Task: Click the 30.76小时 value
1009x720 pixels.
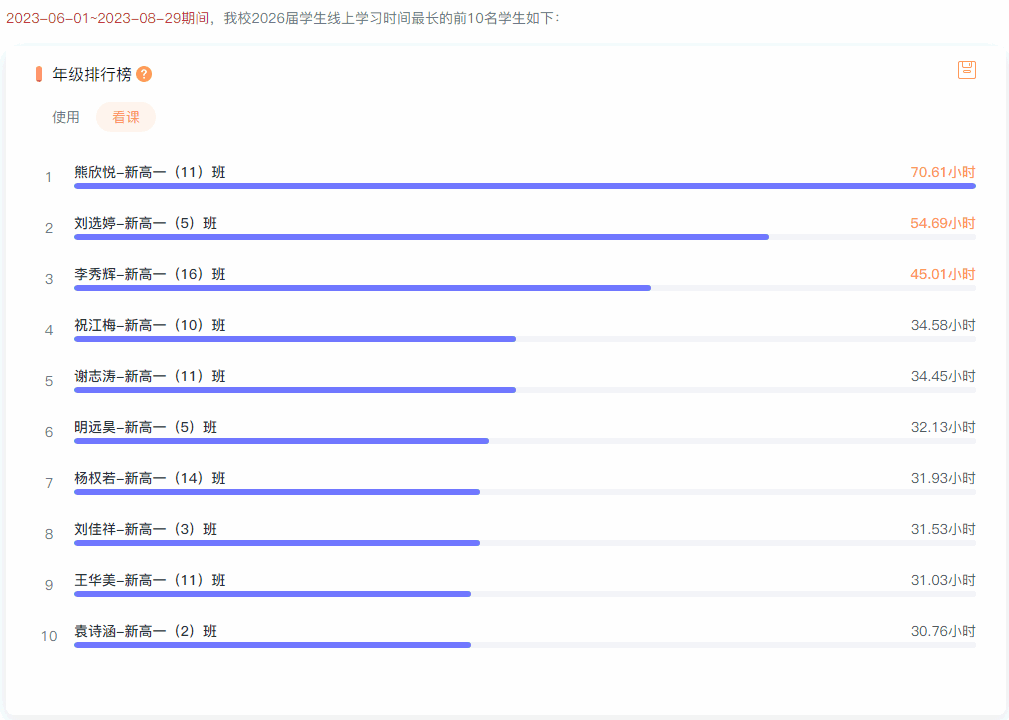Action: tap(943, 631)
